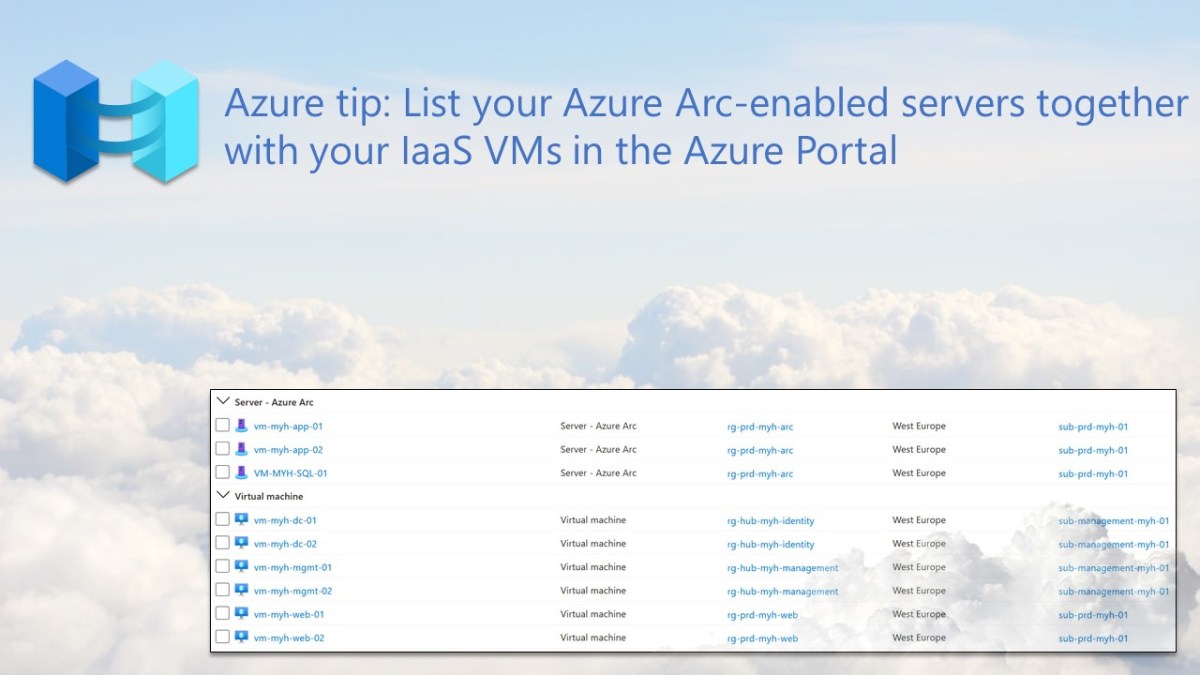Open the sub-management-myh-01 subscription link
1200x675 pixels.
[x=1113, y=519]
